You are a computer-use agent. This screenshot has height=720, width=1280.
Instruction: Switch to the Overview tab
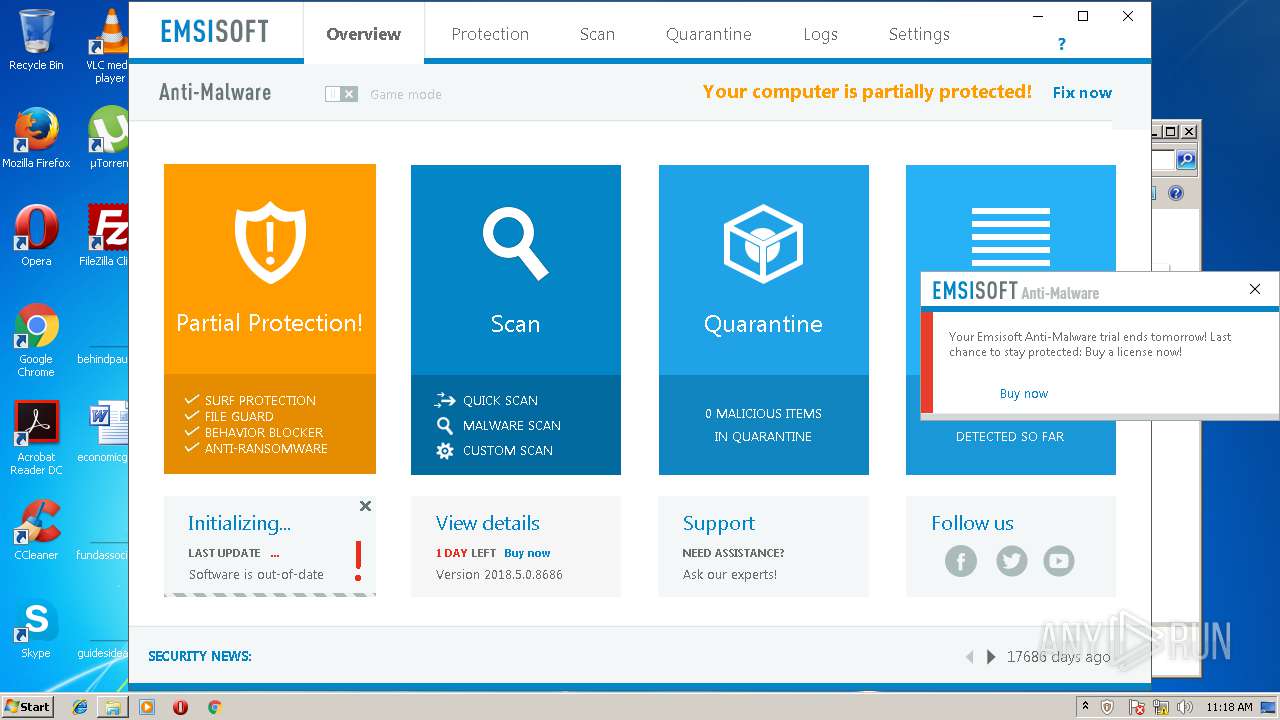point(363,34)
